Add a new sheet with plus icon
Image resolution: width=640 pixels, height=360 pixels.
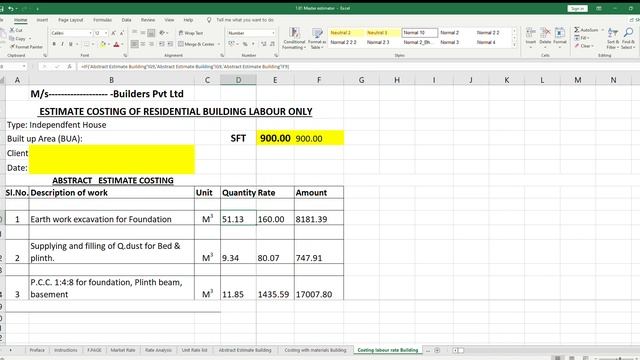[437, 350]
